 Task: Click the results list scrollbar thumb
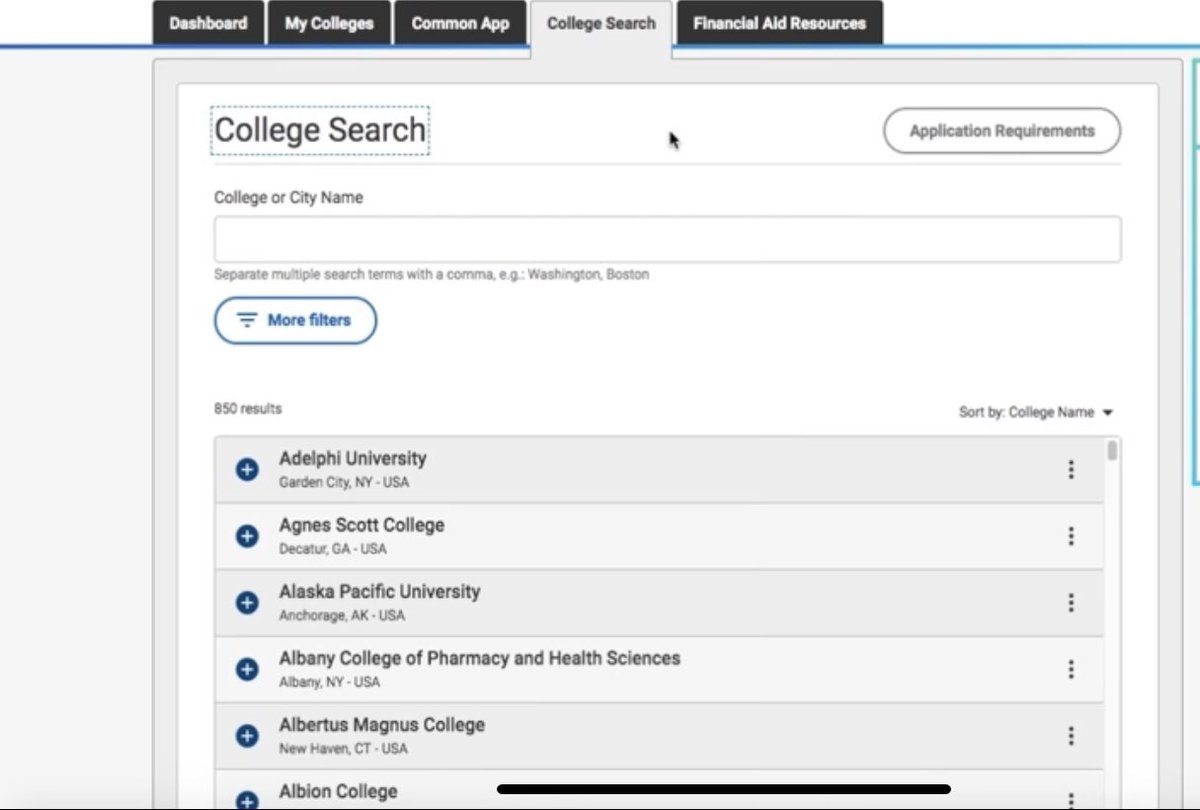point(1112,451)
